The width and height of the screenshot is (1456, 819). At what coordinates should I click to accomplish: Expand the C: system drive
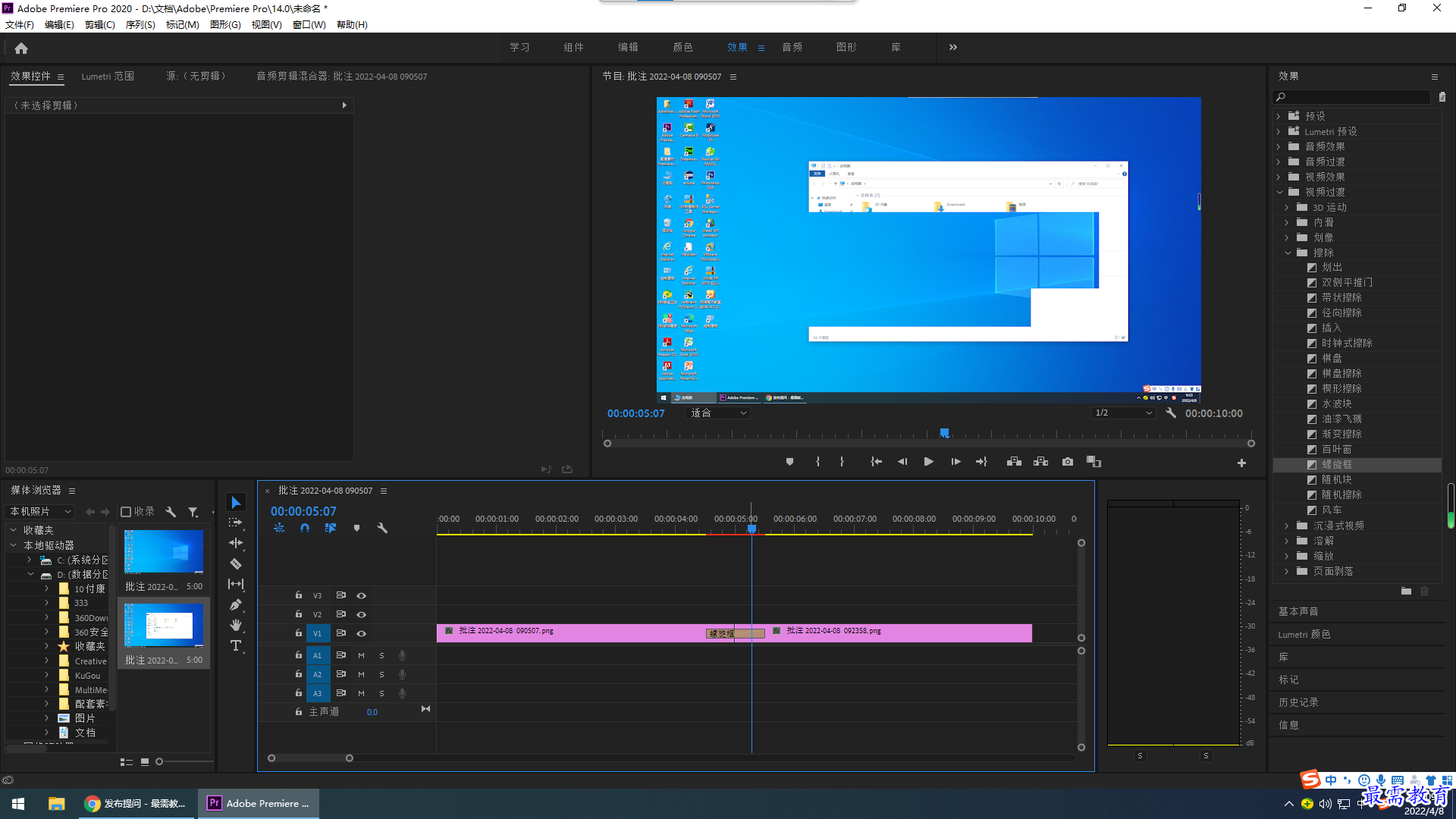[29, 560]
